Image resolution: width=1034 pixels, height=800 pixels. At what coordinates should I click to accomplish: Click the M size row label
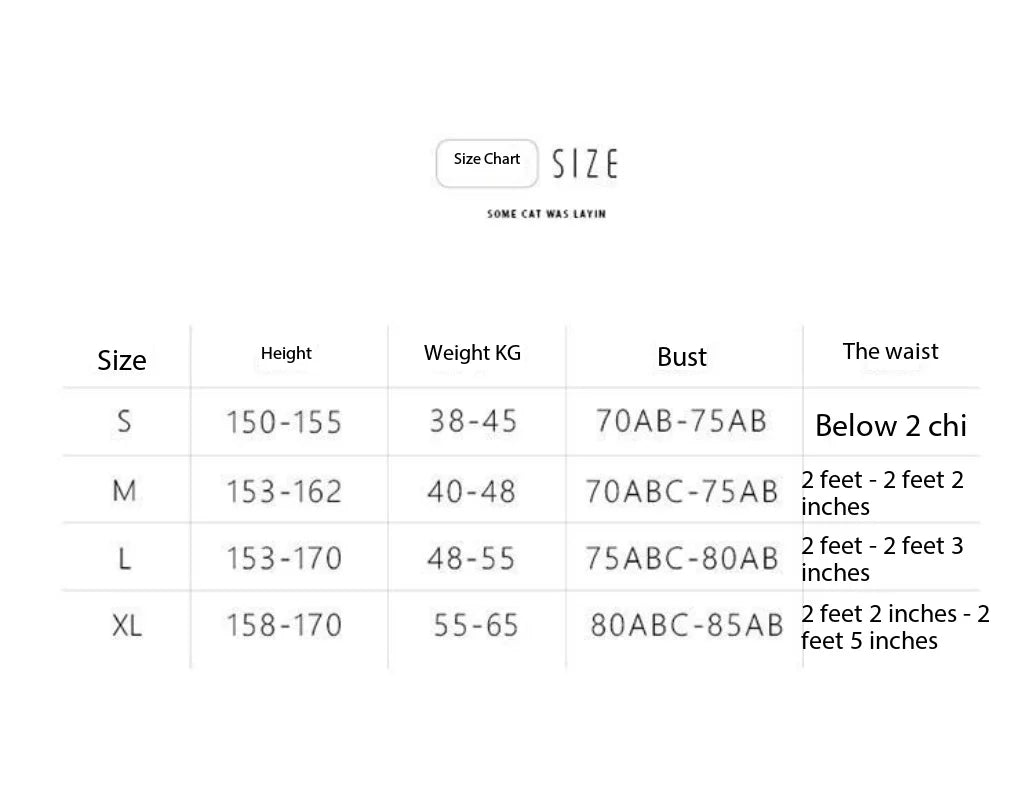[125, 490]
